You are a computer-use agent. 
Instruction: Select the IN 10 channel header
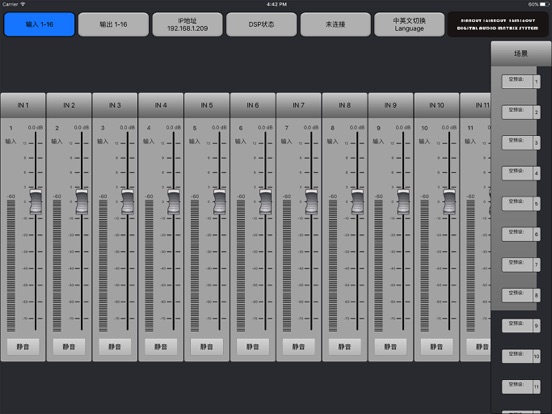(x=437, y=105)
